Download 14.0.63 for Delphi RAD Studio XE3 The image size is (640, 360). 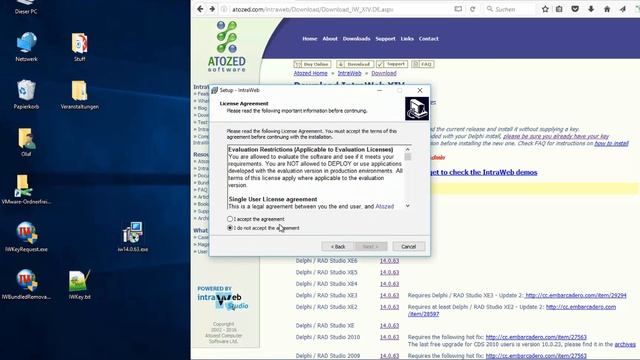point(389,295)
